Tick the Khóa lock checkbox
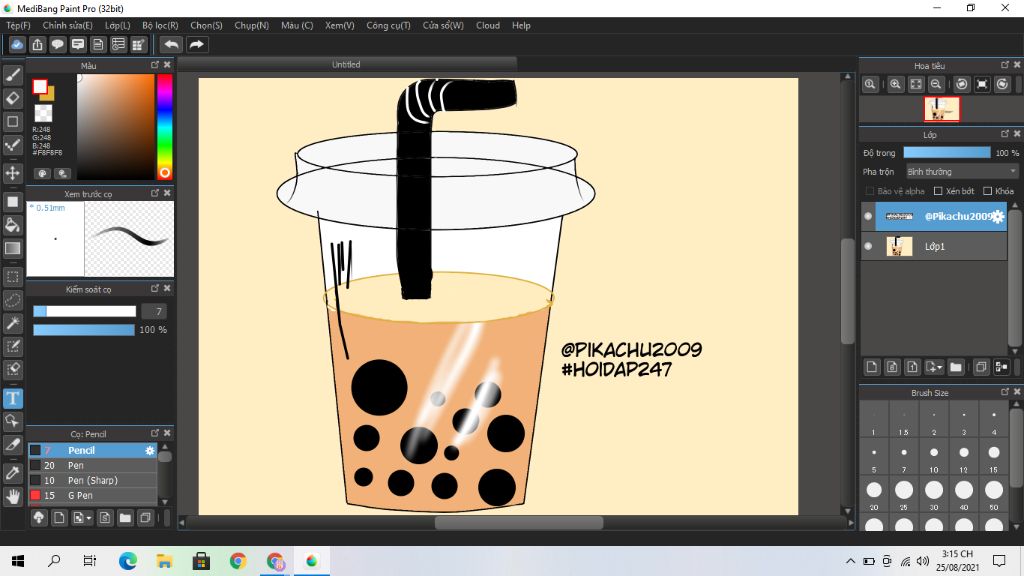The width and height of the screenshot is (1024, 576). pos(987,191)
